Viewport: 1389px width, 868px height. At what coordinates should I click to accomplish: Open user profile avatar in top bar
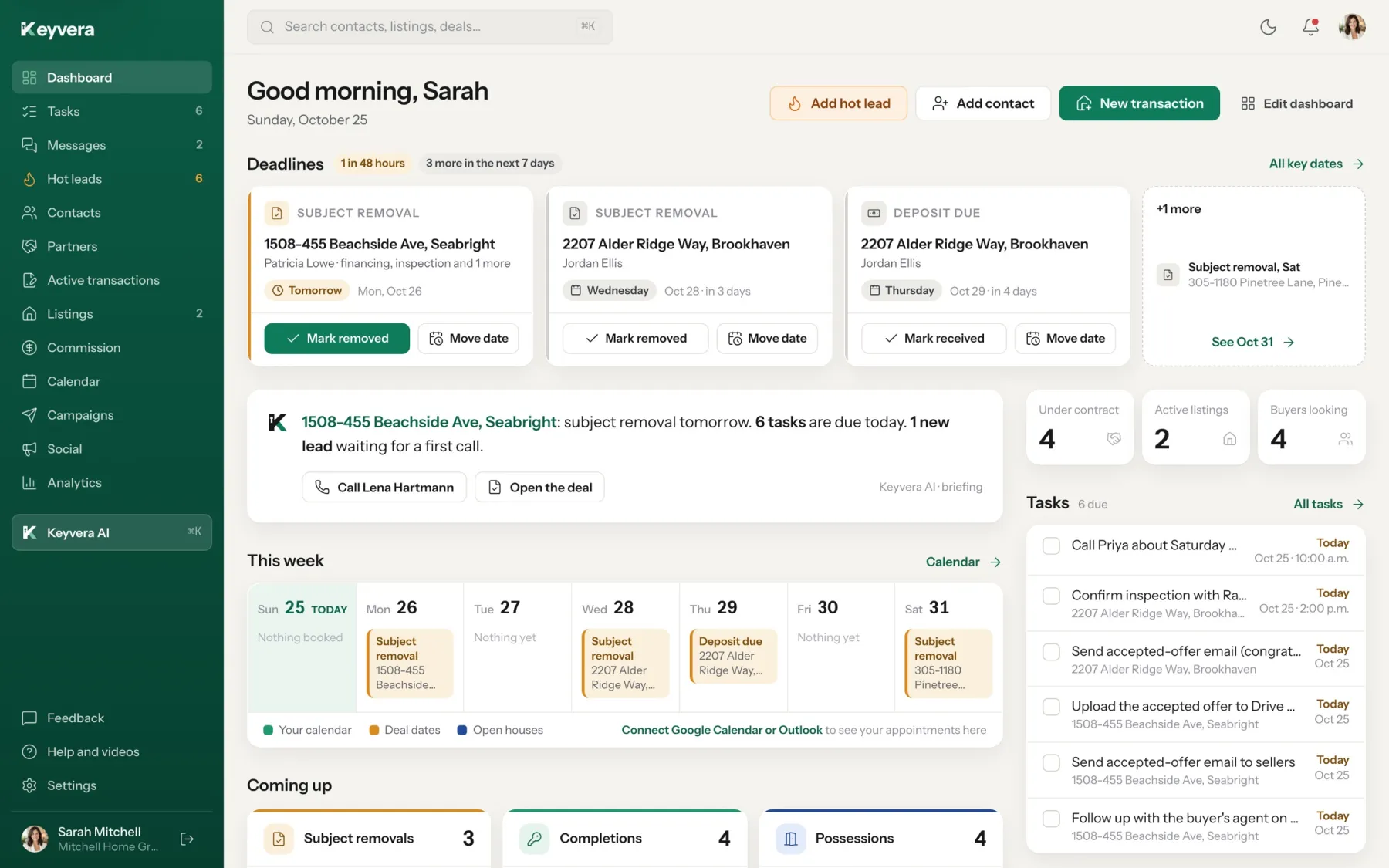tap(1352, 27)
